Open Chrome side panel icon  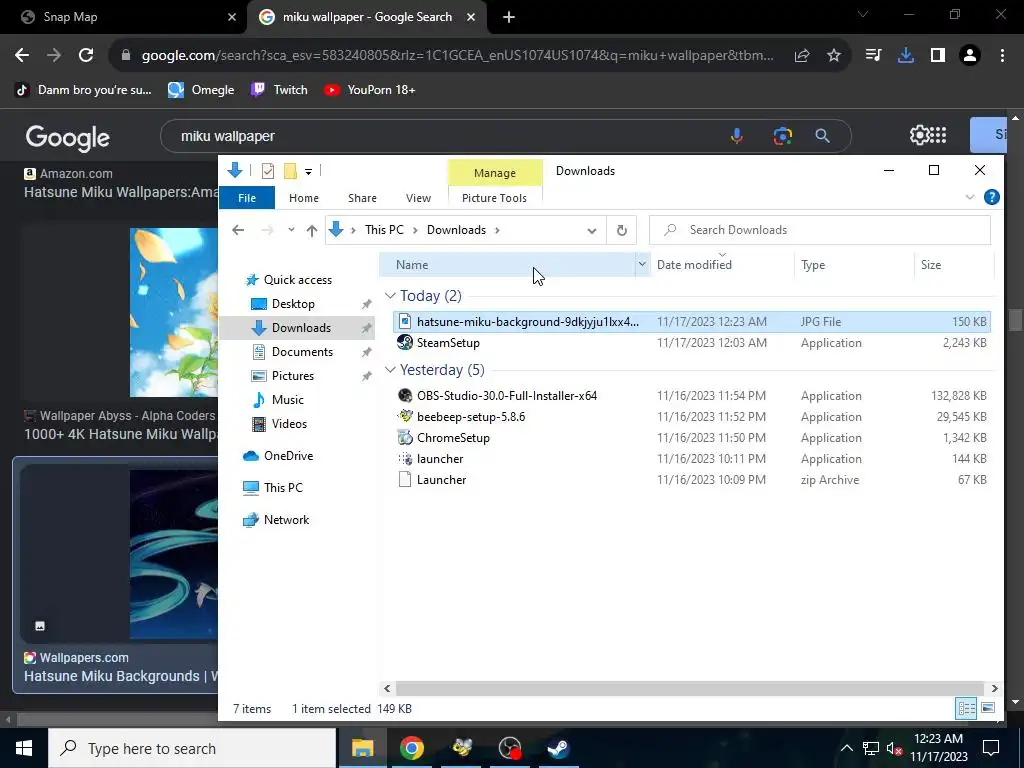pos(938,56)
